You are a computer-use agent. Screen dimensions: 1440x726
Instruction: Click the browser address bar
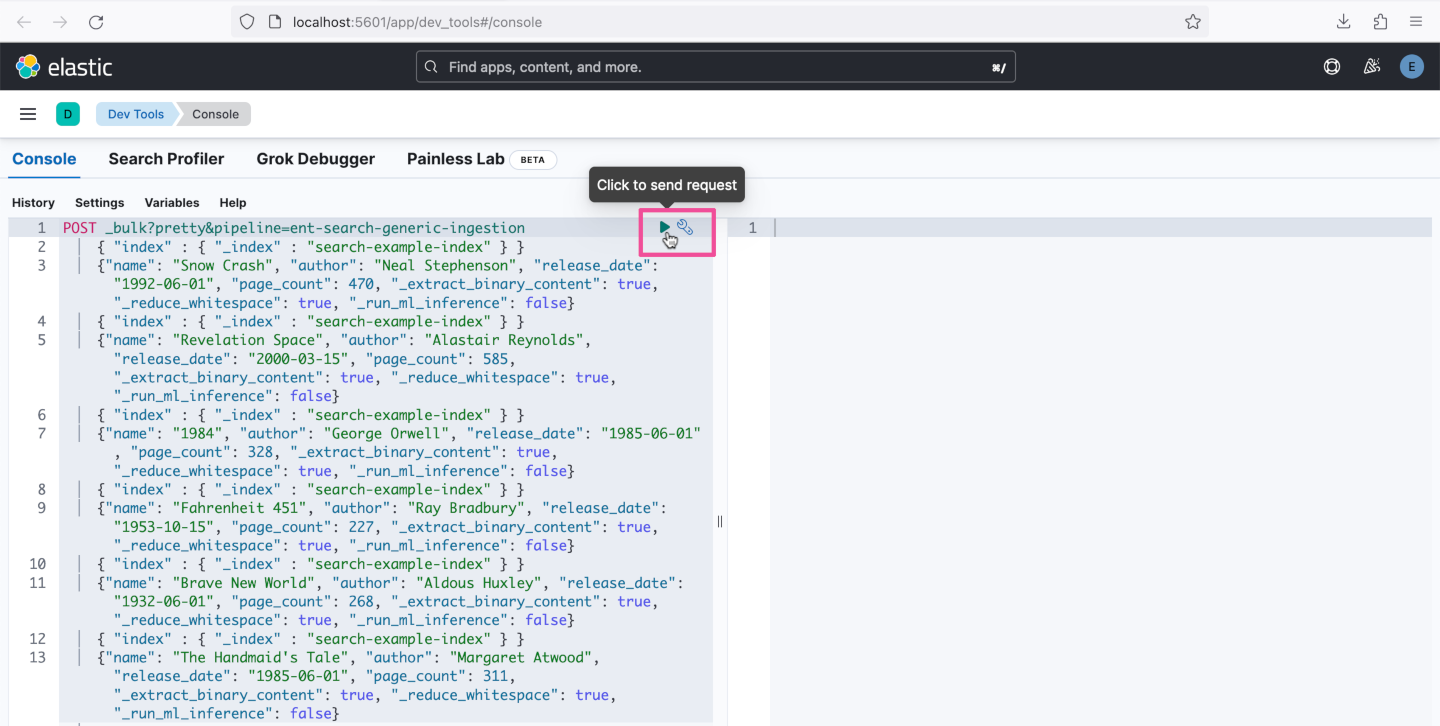pyautogui.click(x=720, y=22)
